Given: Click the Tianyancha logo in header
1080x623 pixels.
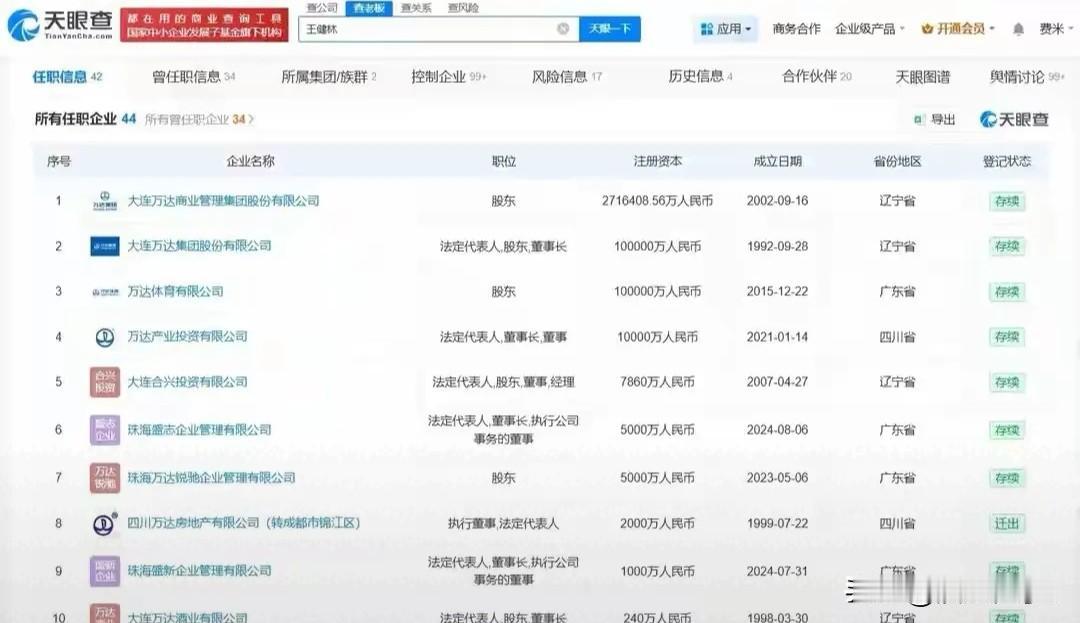Looking at the screenshot, I should click(x=60, y=25).
